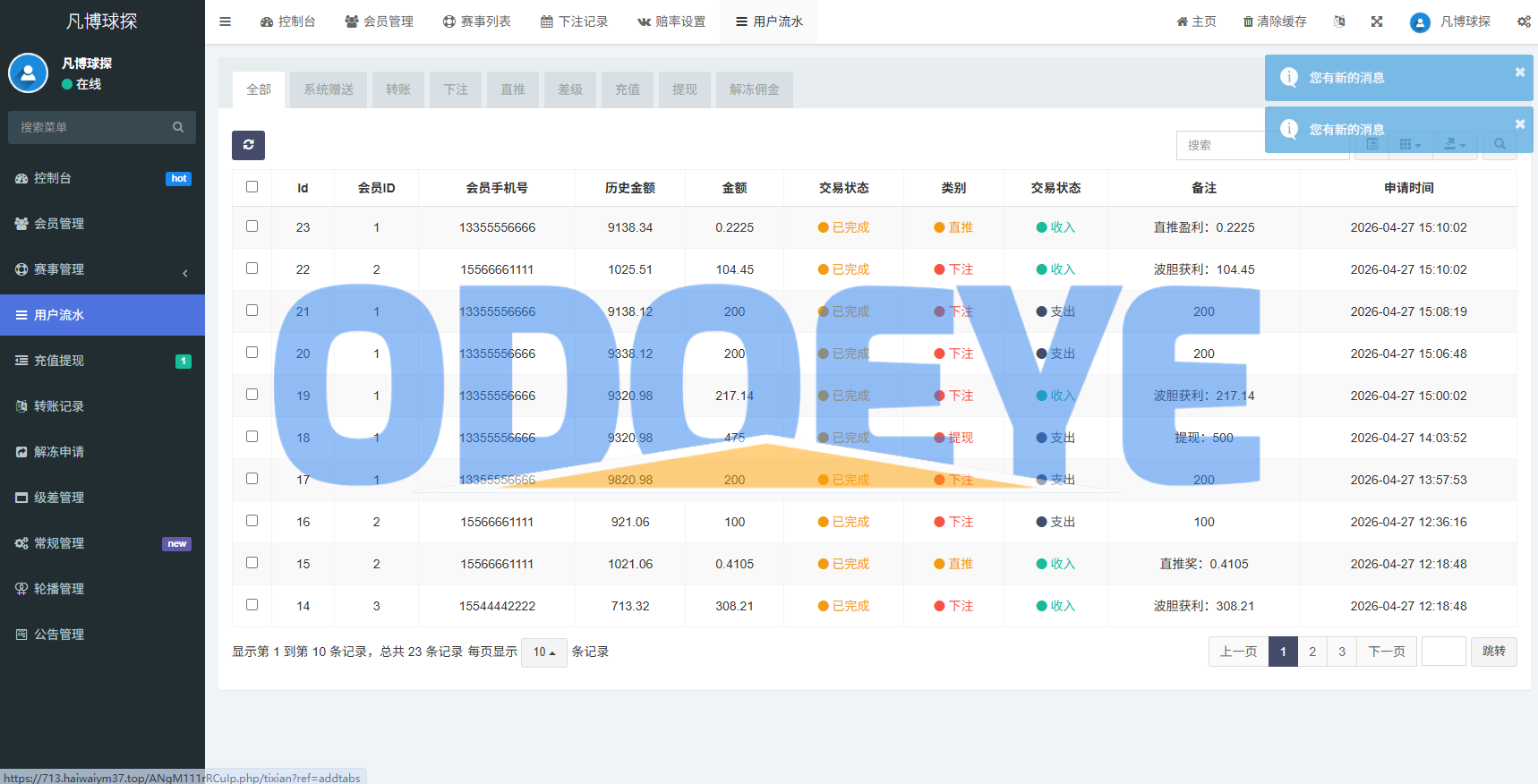Switch to the 提现 filter tab
Image resolution: width=1538 pixels, height=784 pixels.
[x=685, y=89]
